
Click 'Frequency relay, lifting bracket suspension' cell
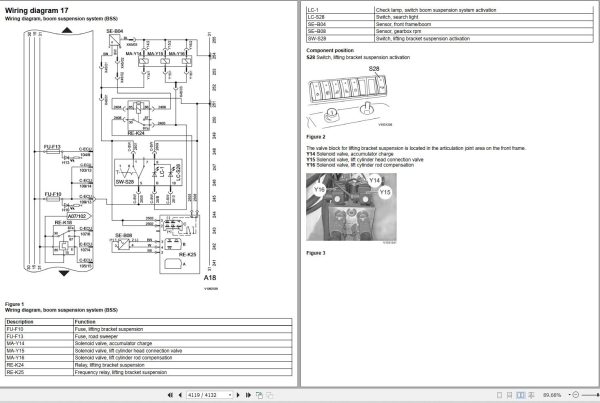183,372
